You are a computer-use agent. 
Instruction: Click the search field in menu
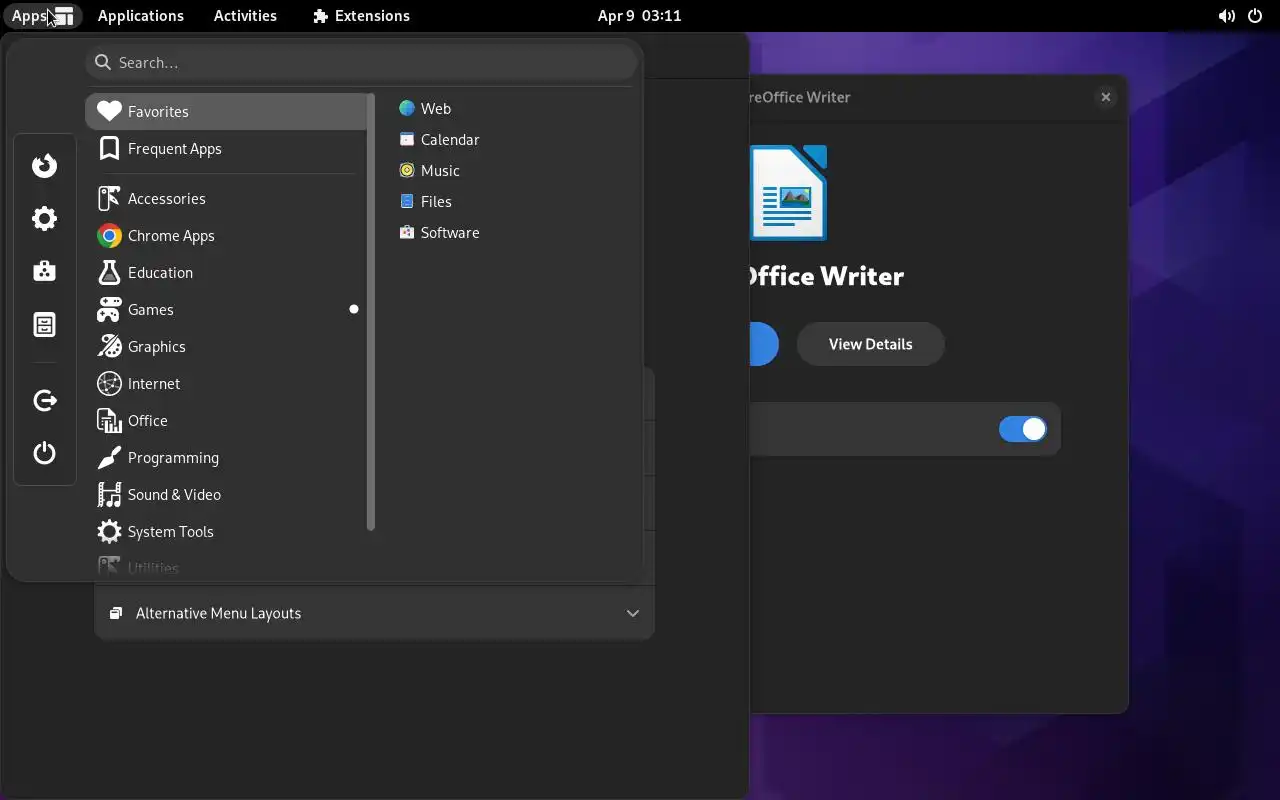click(361, 62)
